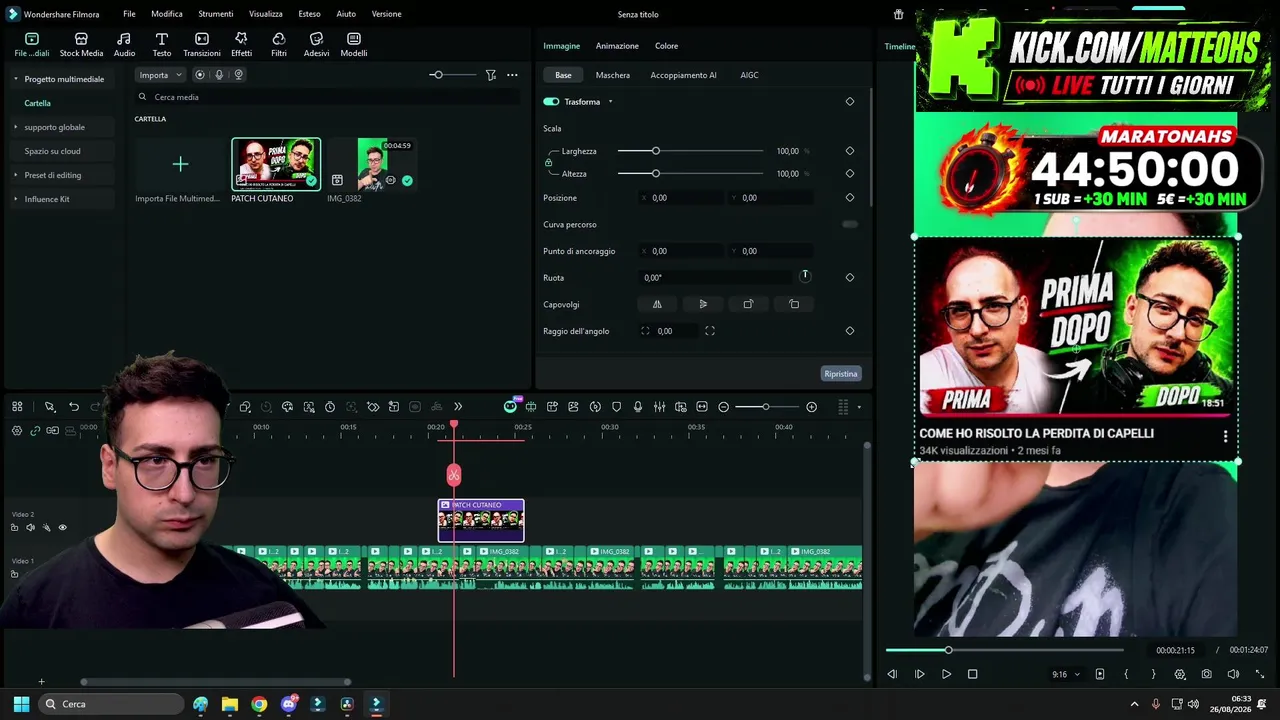Open the preview volume speaker icon
1280x720 pixels.
click(1233, 674)
